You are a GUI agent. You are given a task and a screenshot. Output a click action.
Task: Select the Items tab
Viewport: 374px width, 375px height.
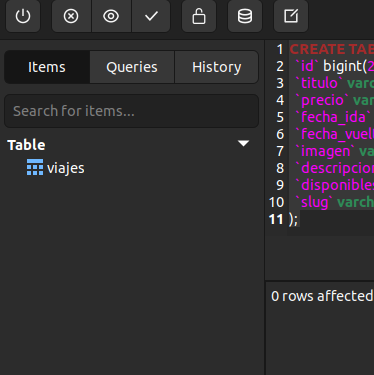[x=47, y=67]
